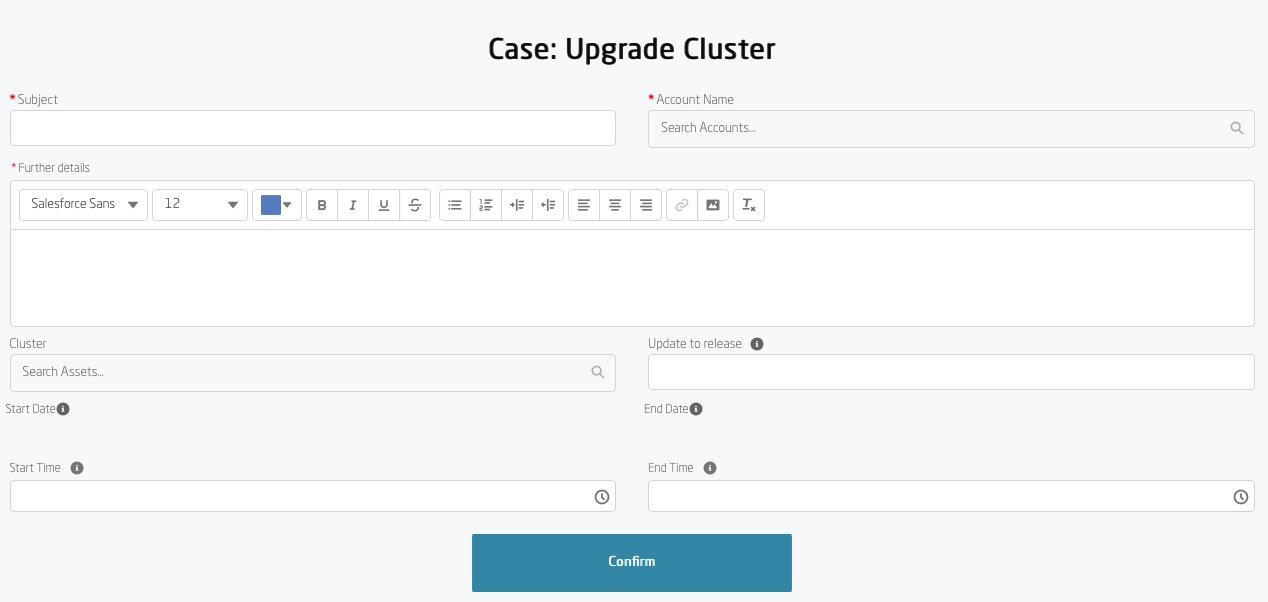This screenshot has height=602, width=1268.
Task: Open the clock picker for Start Time
Action: point(602,497)
